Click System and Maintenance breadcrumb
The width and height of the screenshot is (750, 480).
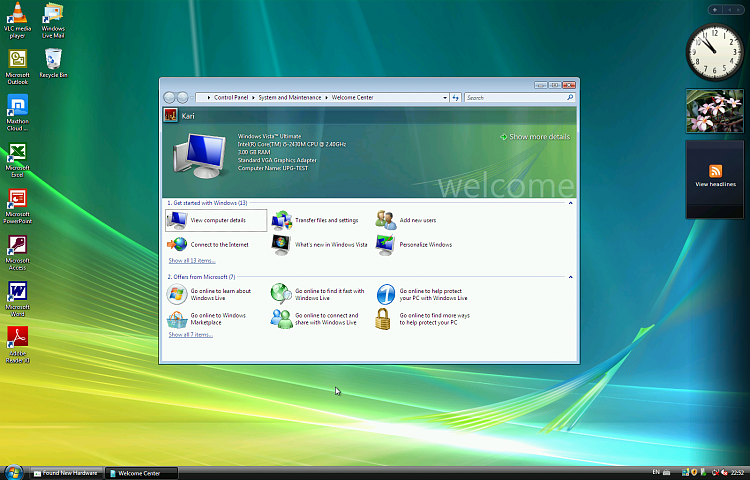click(x=290, y=98)
